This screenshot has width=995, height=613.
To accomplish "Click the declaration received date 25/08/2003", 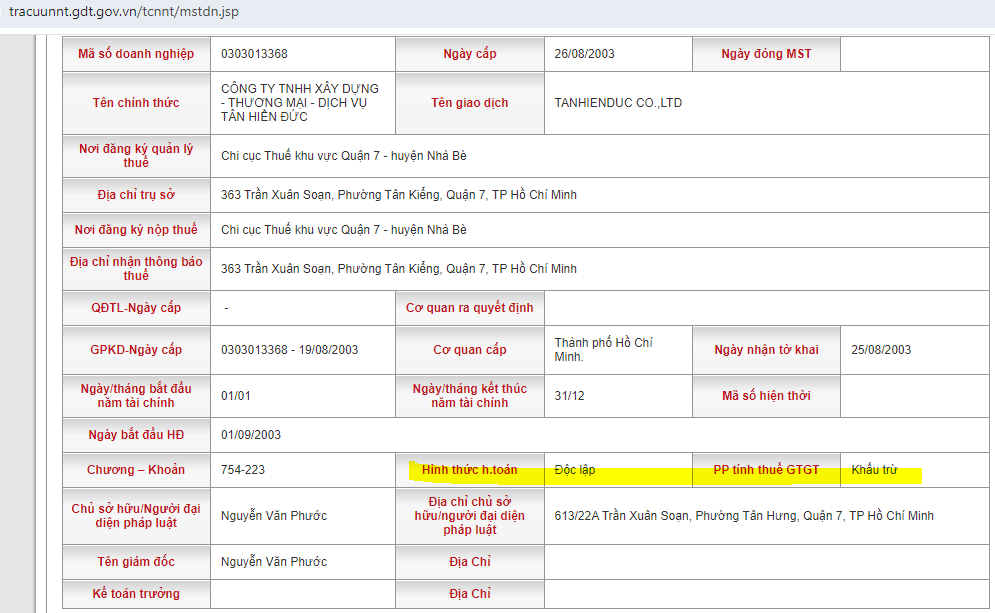I will 881,350.
